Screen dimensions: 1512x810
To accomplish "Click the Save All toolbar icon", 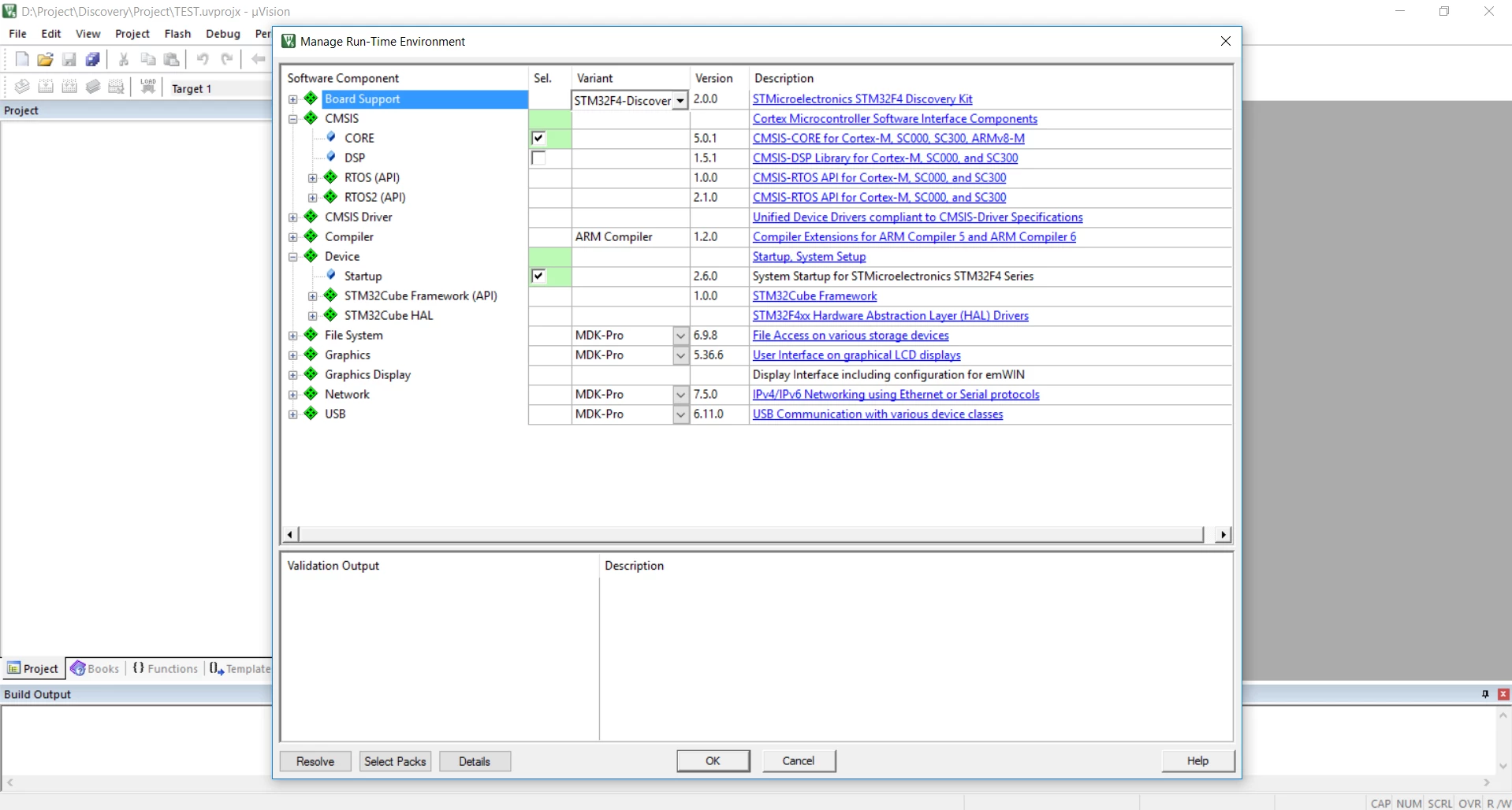I will coord(92,59).
